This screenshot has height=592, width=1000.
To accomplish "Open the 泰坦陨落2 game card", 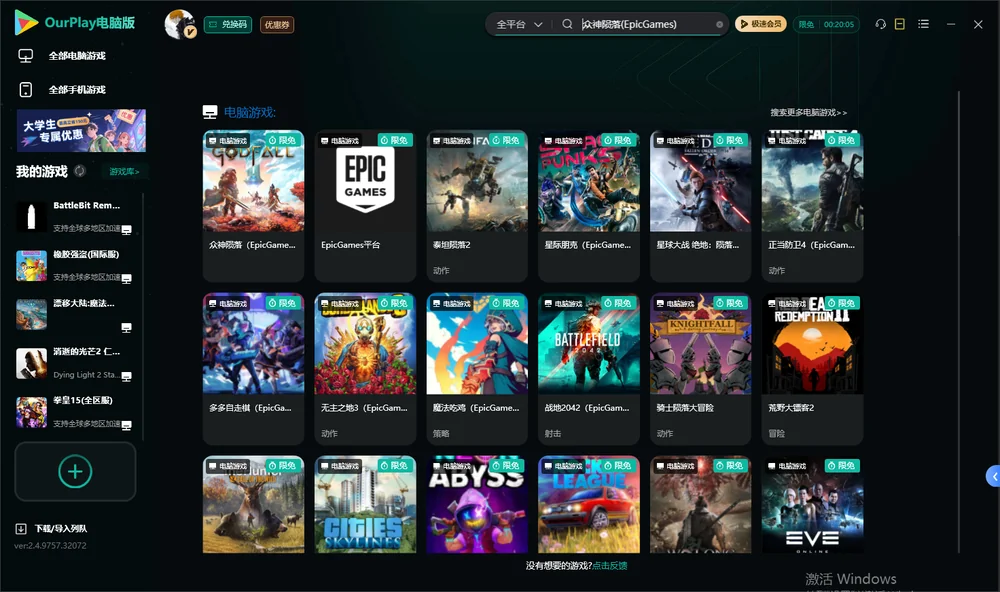I will click(477, 205).
